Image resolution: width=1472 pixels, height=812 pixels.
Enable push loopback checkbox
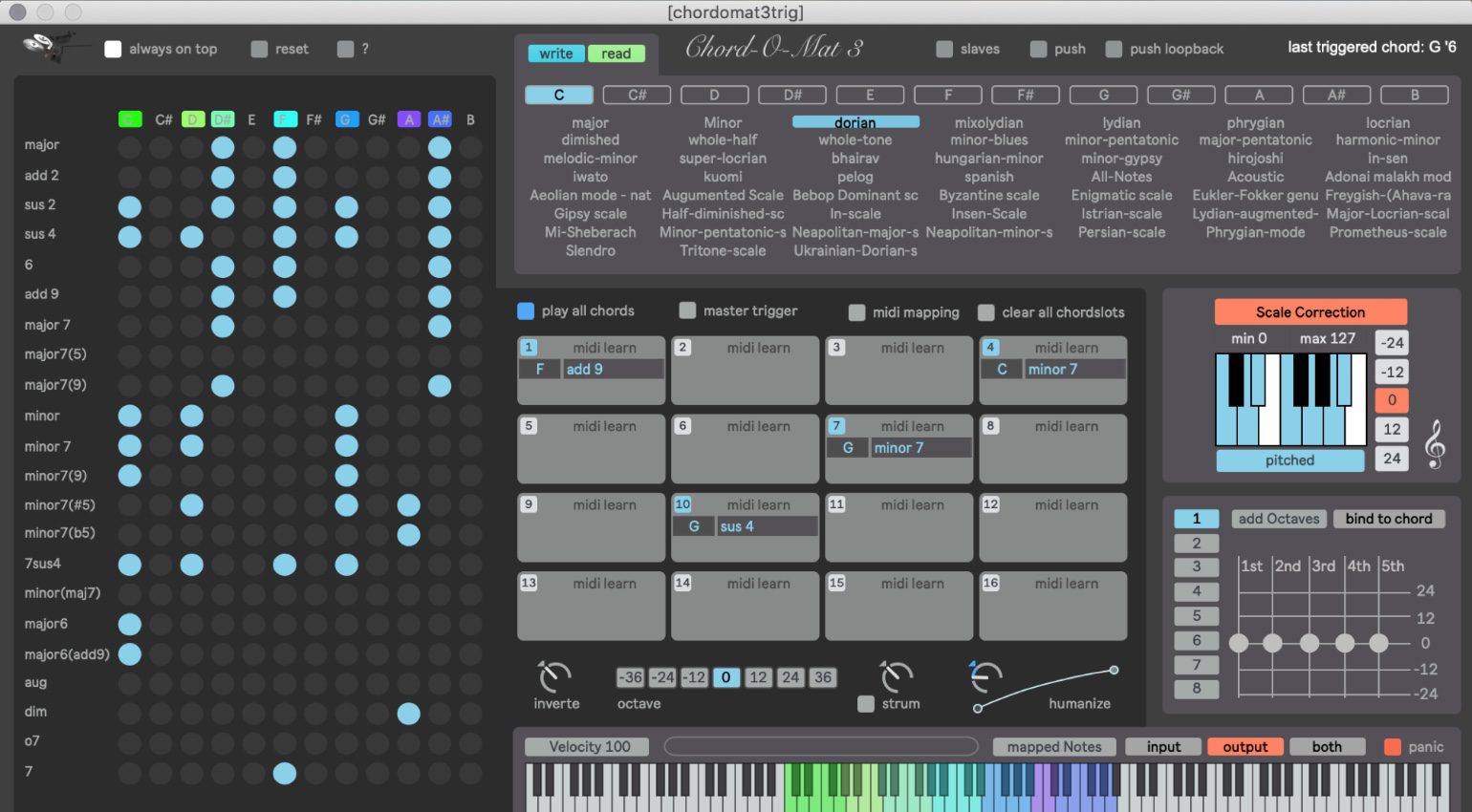(x=1114, y=49)
